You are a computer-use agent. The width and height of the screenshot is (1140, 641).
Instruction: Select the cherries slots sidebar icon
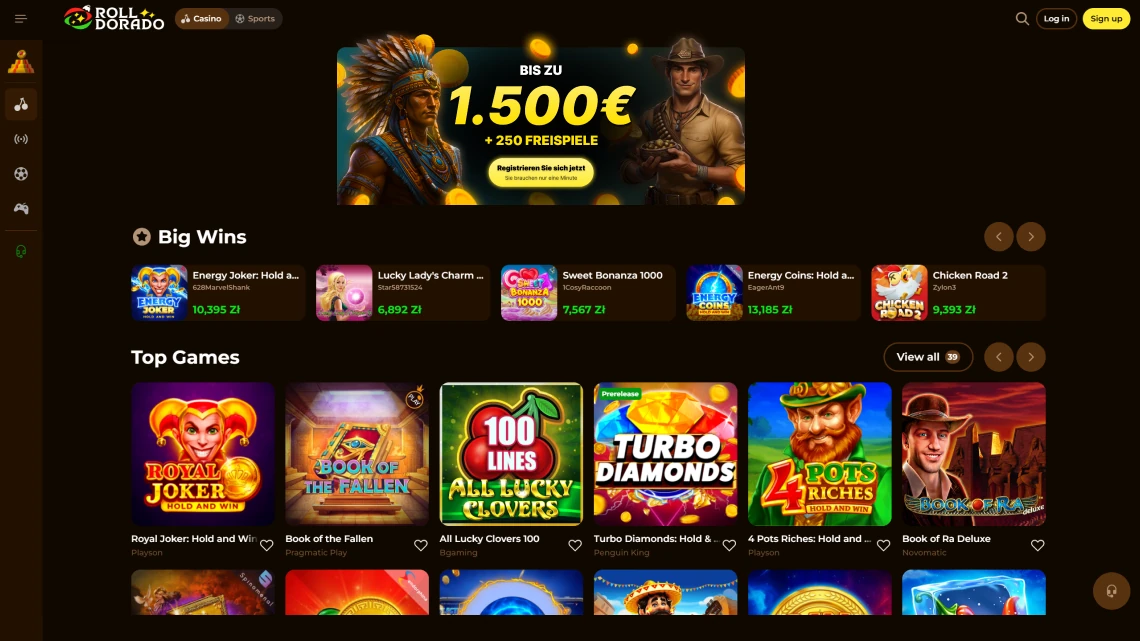click(x=21, y=105)
